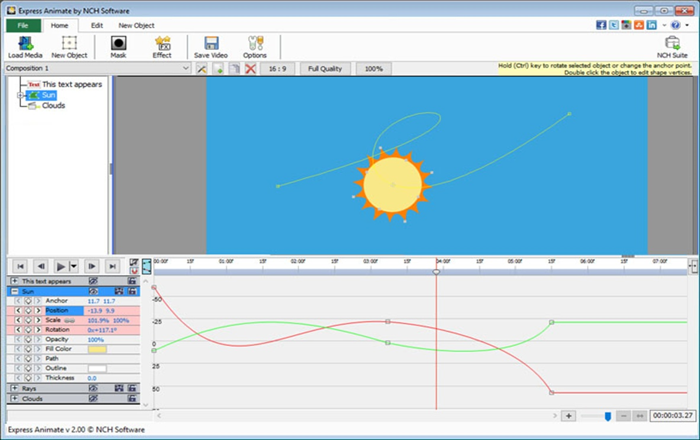Collapse the Sun timeline layer
The height and width of the screenshot is (440, 700).
click(14, 291)
